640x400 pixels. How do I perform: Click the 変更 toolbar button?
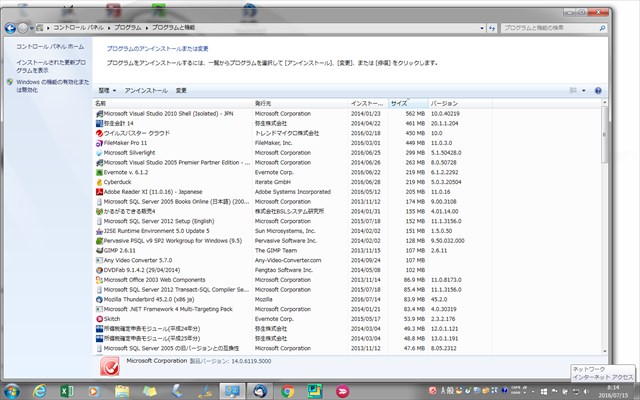[181, 91]
